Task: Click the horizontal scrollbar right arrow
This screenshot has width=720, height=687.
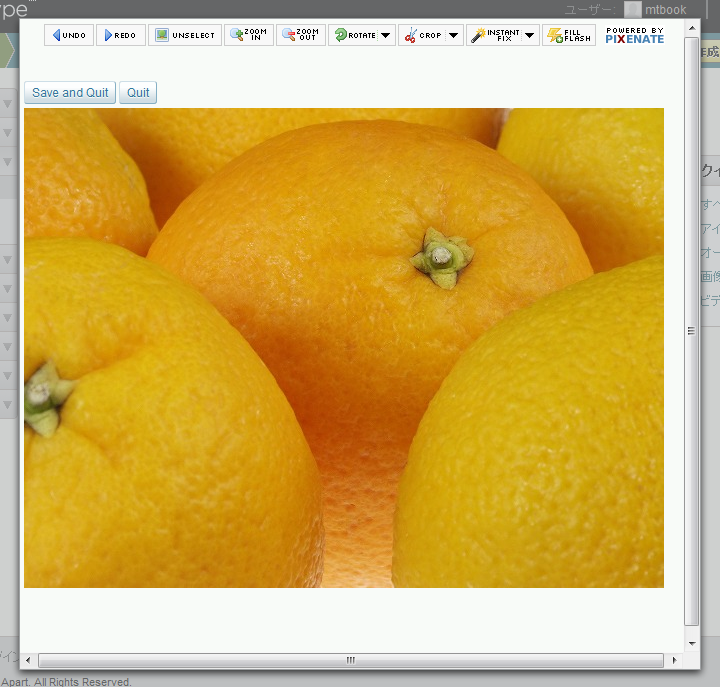Action: (674, 660)
